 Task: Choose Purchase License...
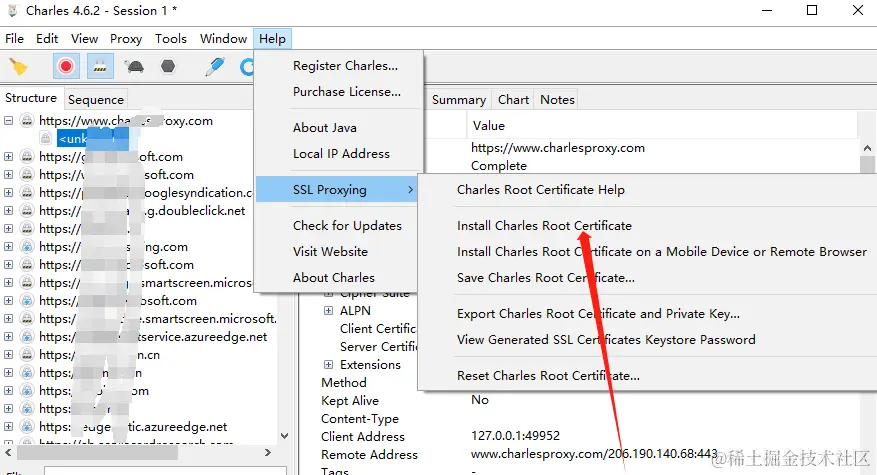[x=347, y=91]
